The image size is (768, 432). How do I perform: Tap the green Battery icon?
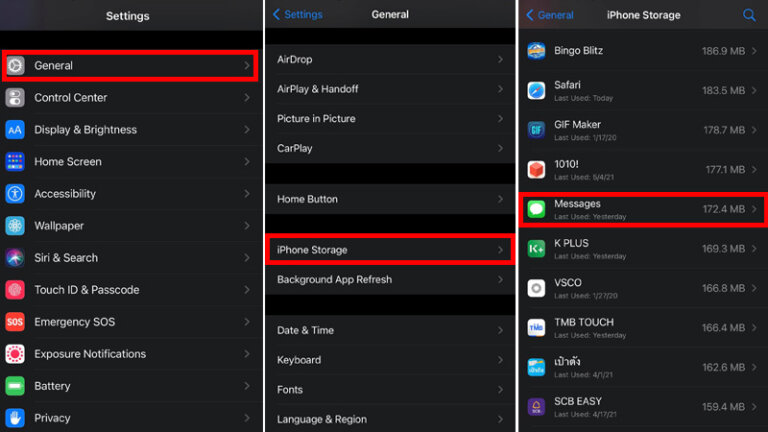point(15,386)
